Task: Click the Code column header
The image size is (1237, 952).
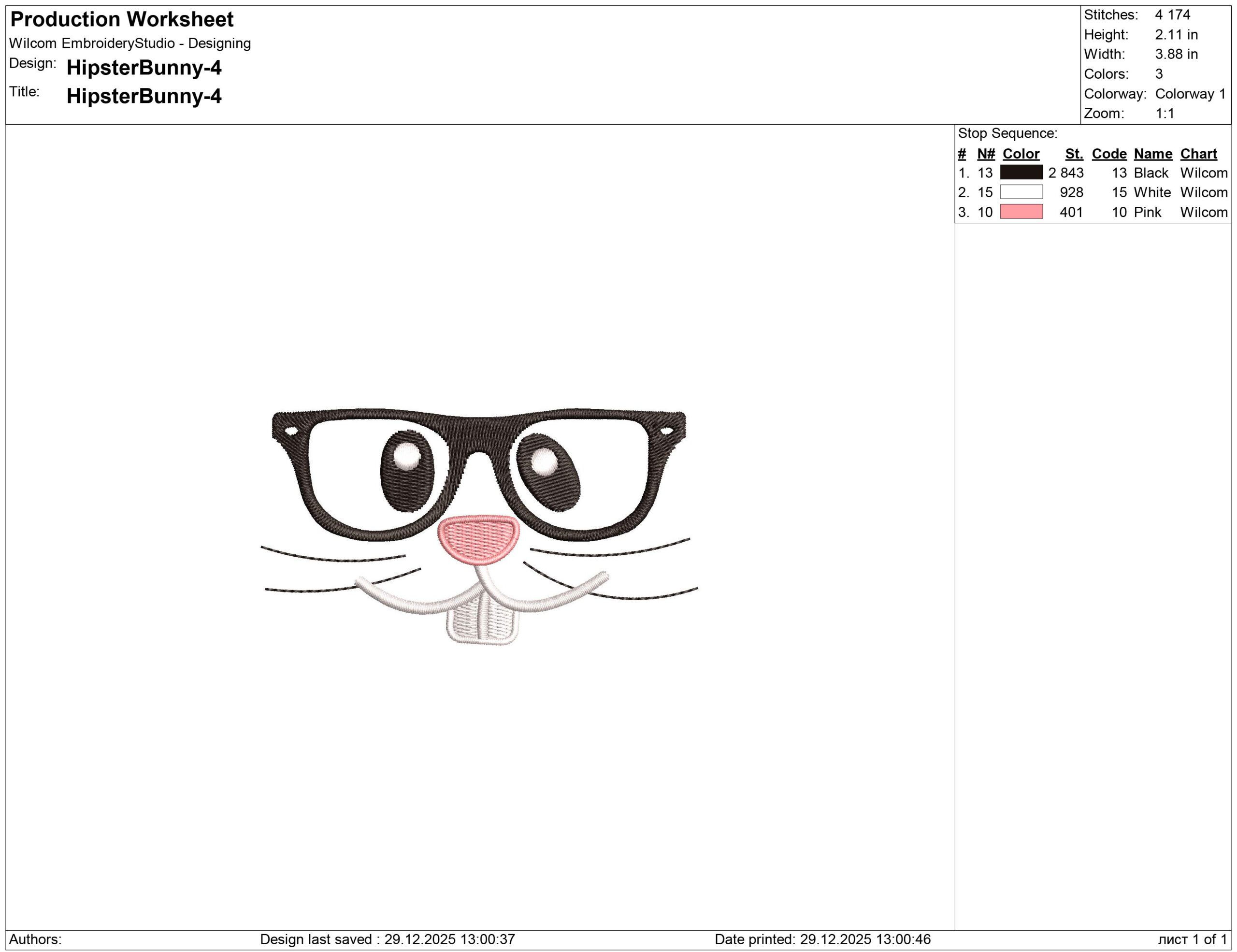Action: point(1108,154)
